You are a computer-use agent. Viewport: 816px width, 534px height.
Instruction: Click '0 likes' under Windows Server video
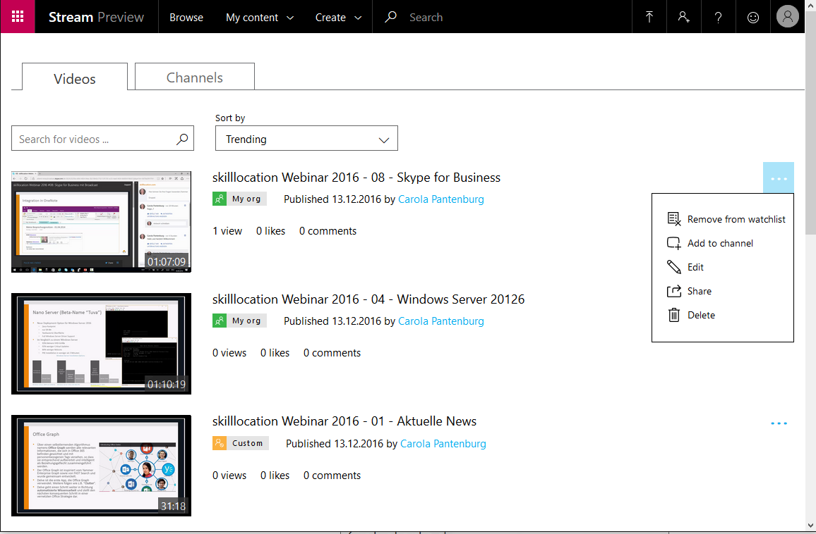point(275,353)
